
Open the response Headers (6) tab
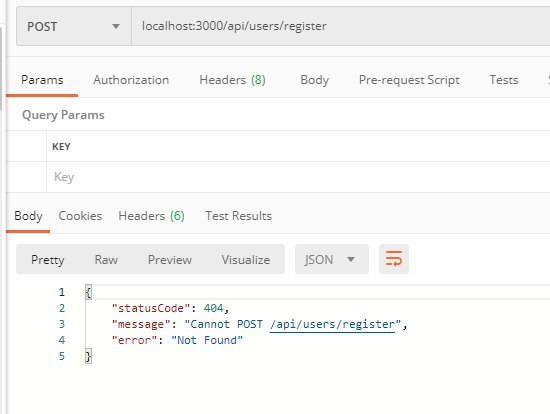point(152,216)
